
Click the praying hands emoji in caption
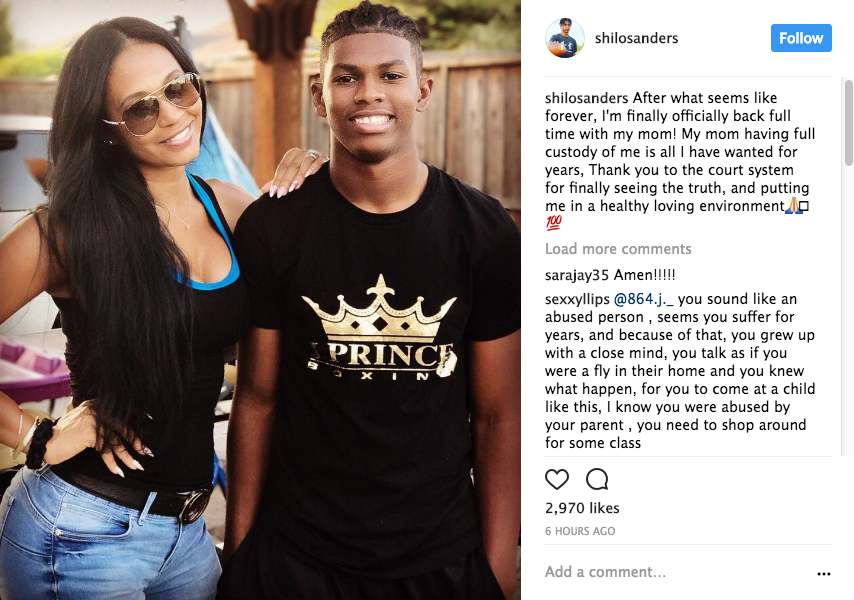coord(793,206)
